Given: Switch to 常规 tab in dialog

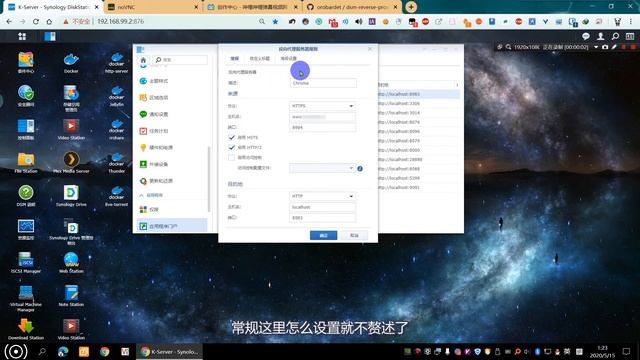Looking at the screenshot, I should click(x=235, y=59).
